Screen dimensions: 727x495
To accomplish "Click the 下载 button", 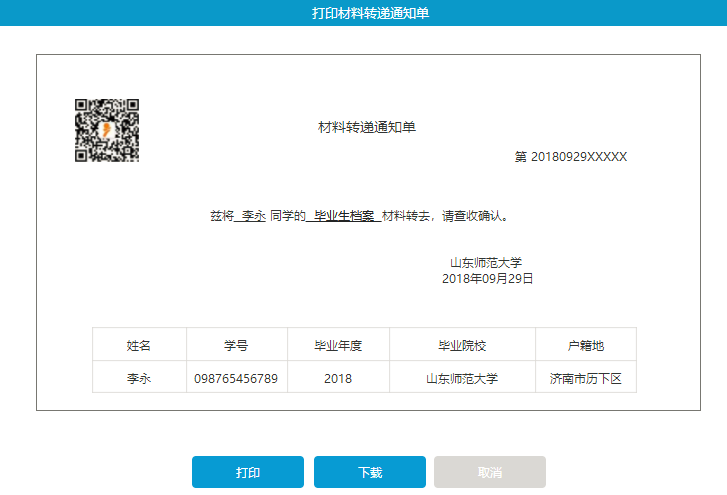I will 370,473.
